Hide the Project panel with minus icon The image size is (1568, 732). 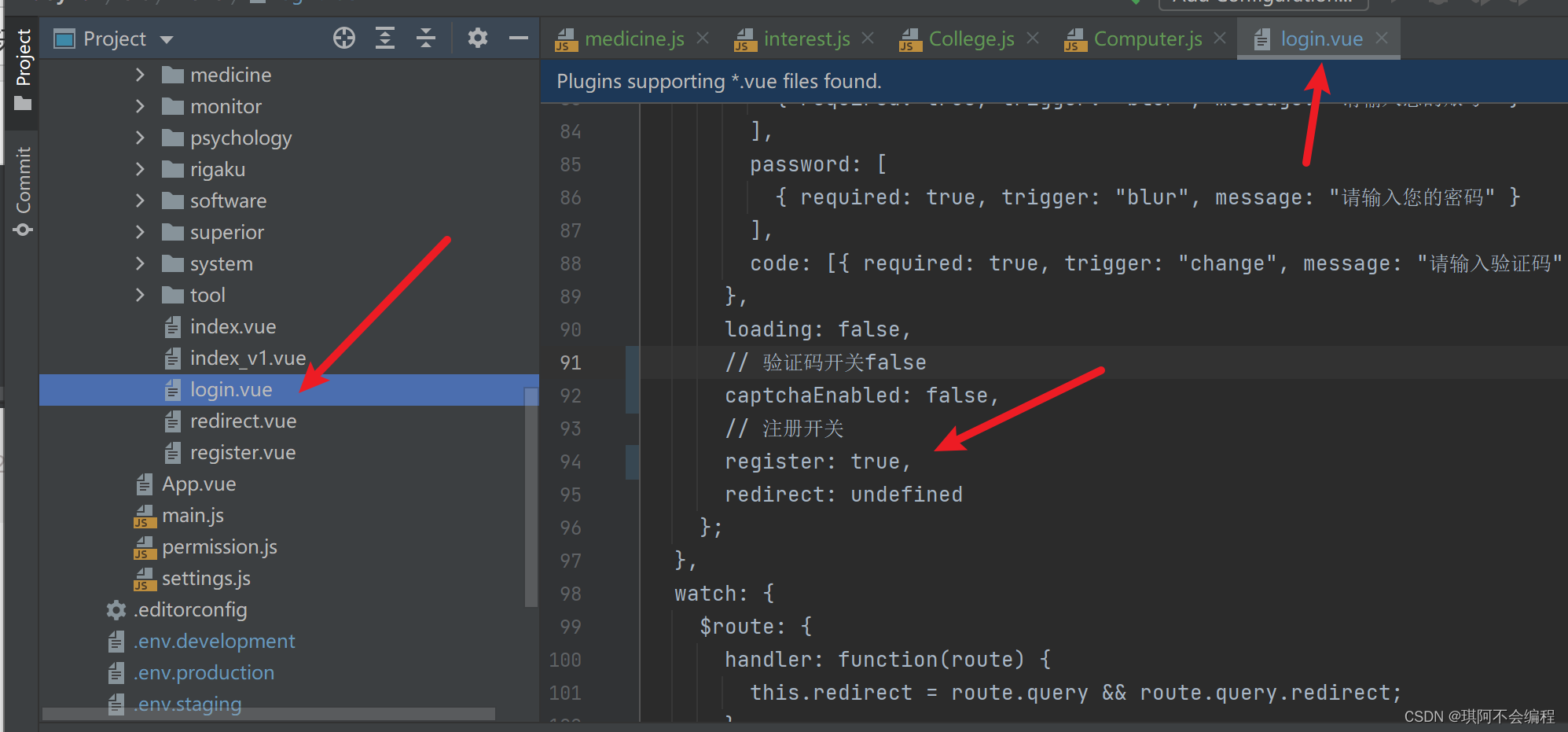pos(519,38)
